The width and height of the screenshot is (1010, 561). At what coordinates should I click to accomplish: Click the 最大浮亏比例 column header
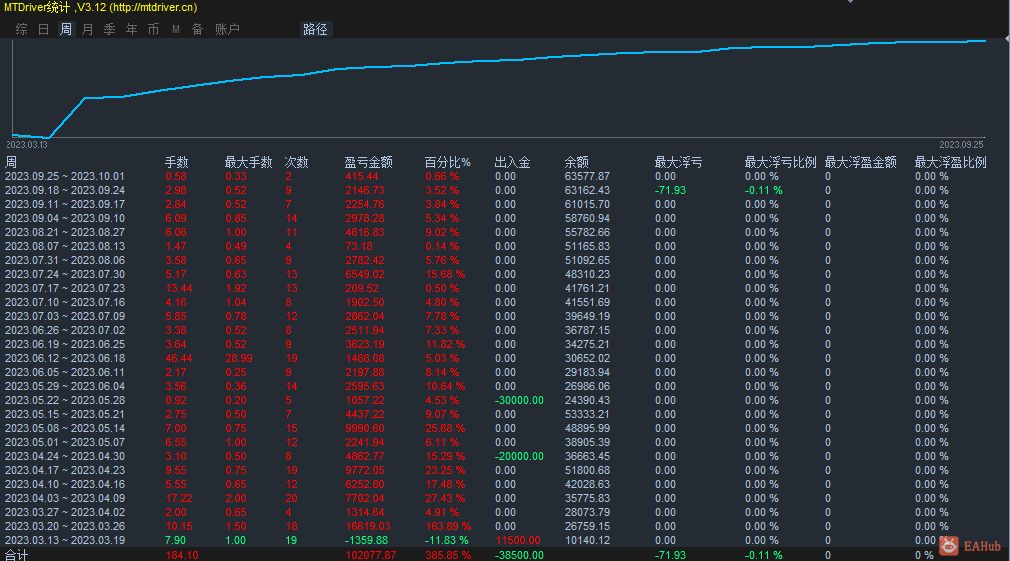[781, 162]
